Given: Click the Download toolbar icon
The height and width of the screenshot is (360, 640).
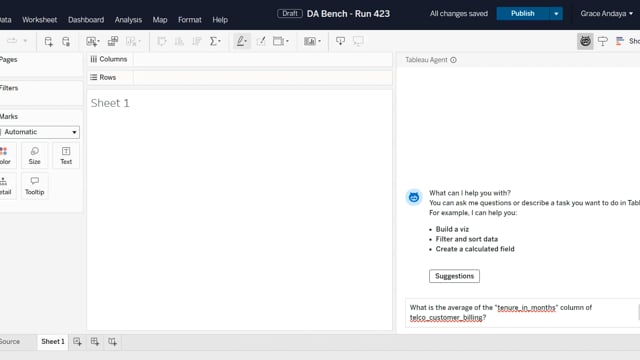Looking at the screenshot, I should [x=340, y=41].
